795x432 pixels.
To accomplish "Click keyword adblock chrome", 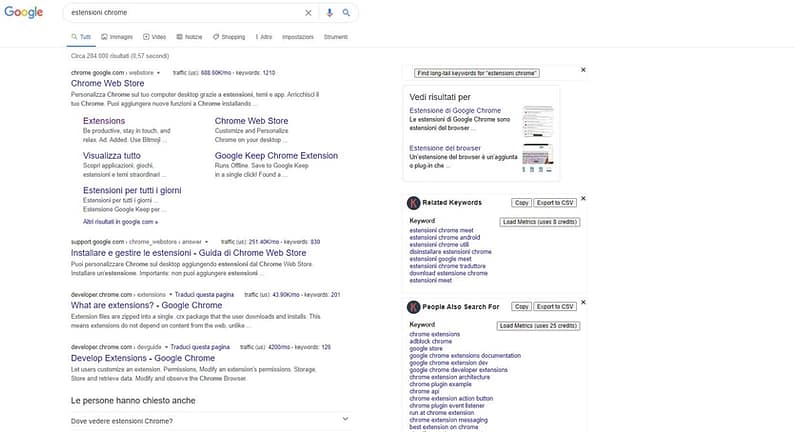I will [430, 341].
